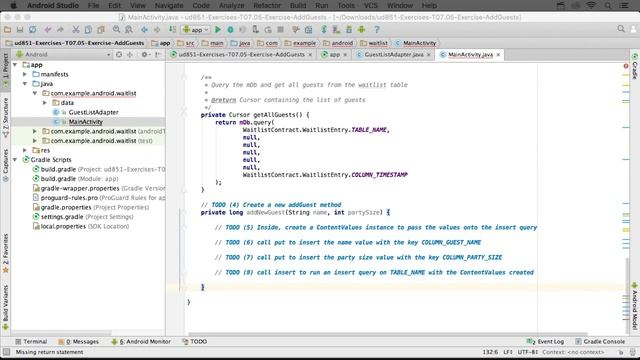Collapse the java folder node
This screenshot has width=640, height=360.
point(25,84)
